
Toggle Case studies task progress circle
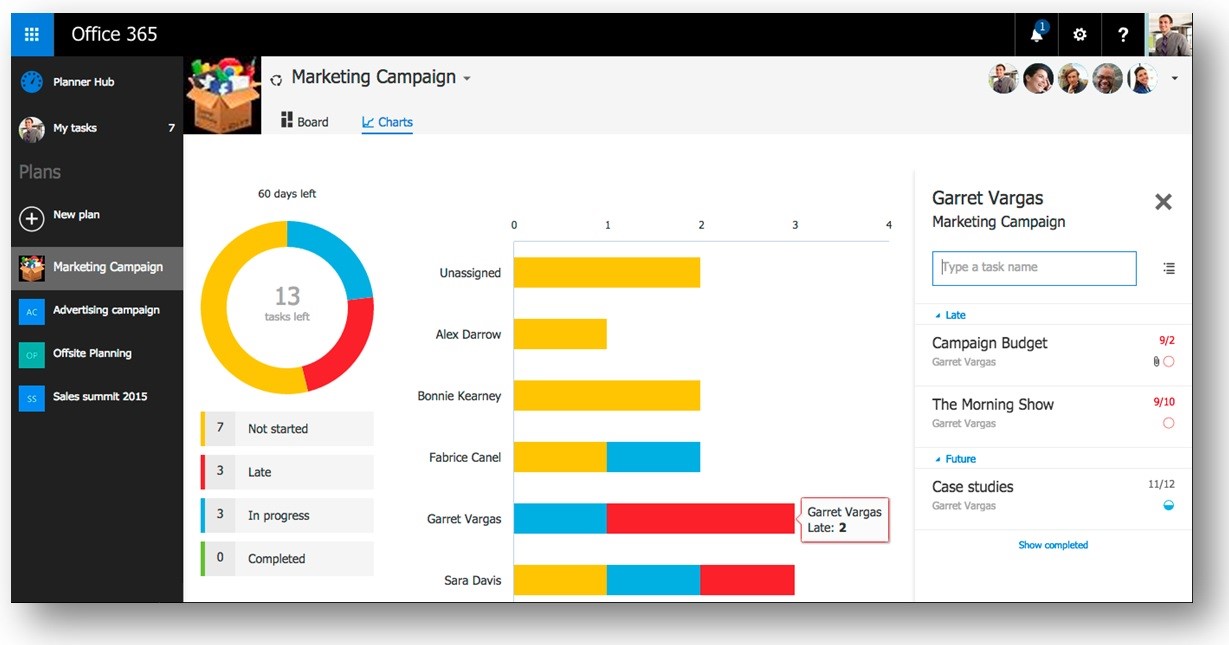1168,506
